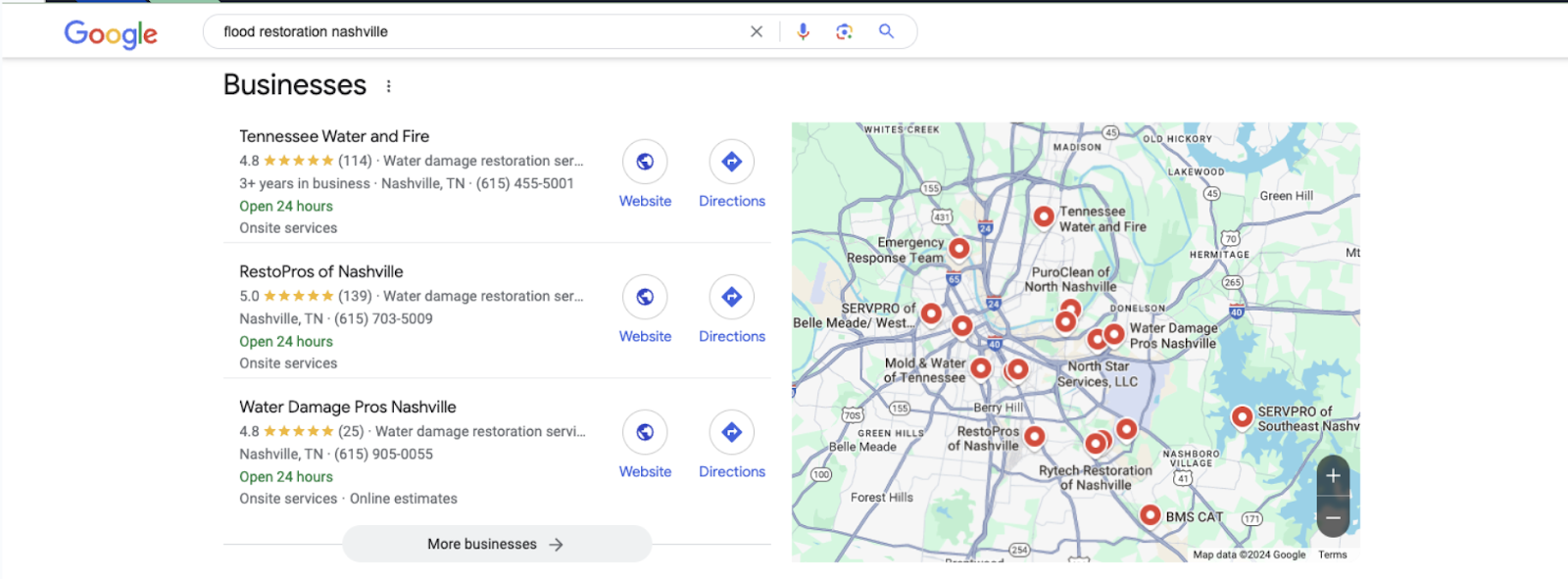Screen dimensions: 1568x579
Task: Open the Tennessee Water and Fire listing title
Action: coord(334,136)
